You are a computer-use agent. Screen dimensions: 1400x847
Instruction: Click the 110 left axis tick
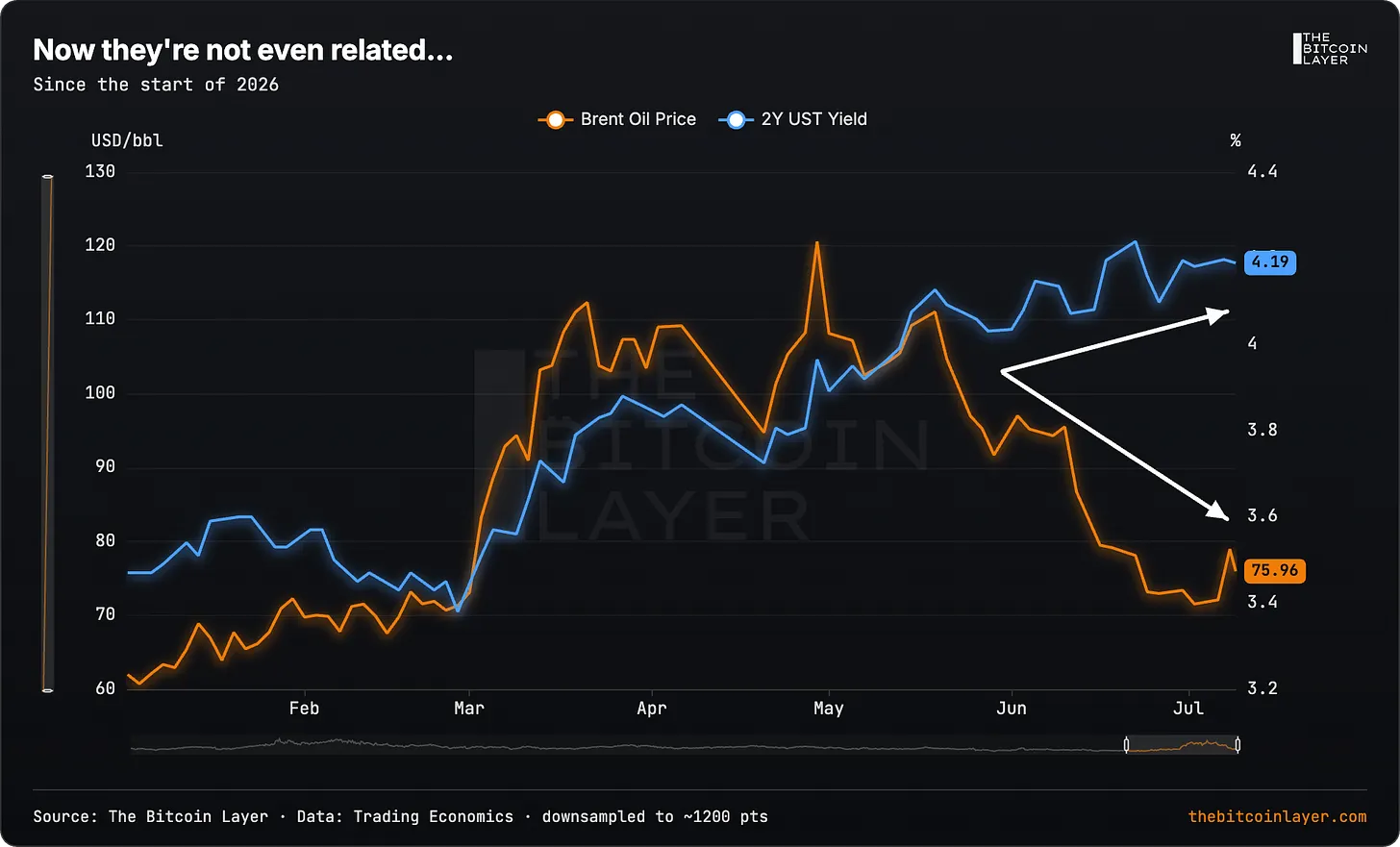coord(100,318)
